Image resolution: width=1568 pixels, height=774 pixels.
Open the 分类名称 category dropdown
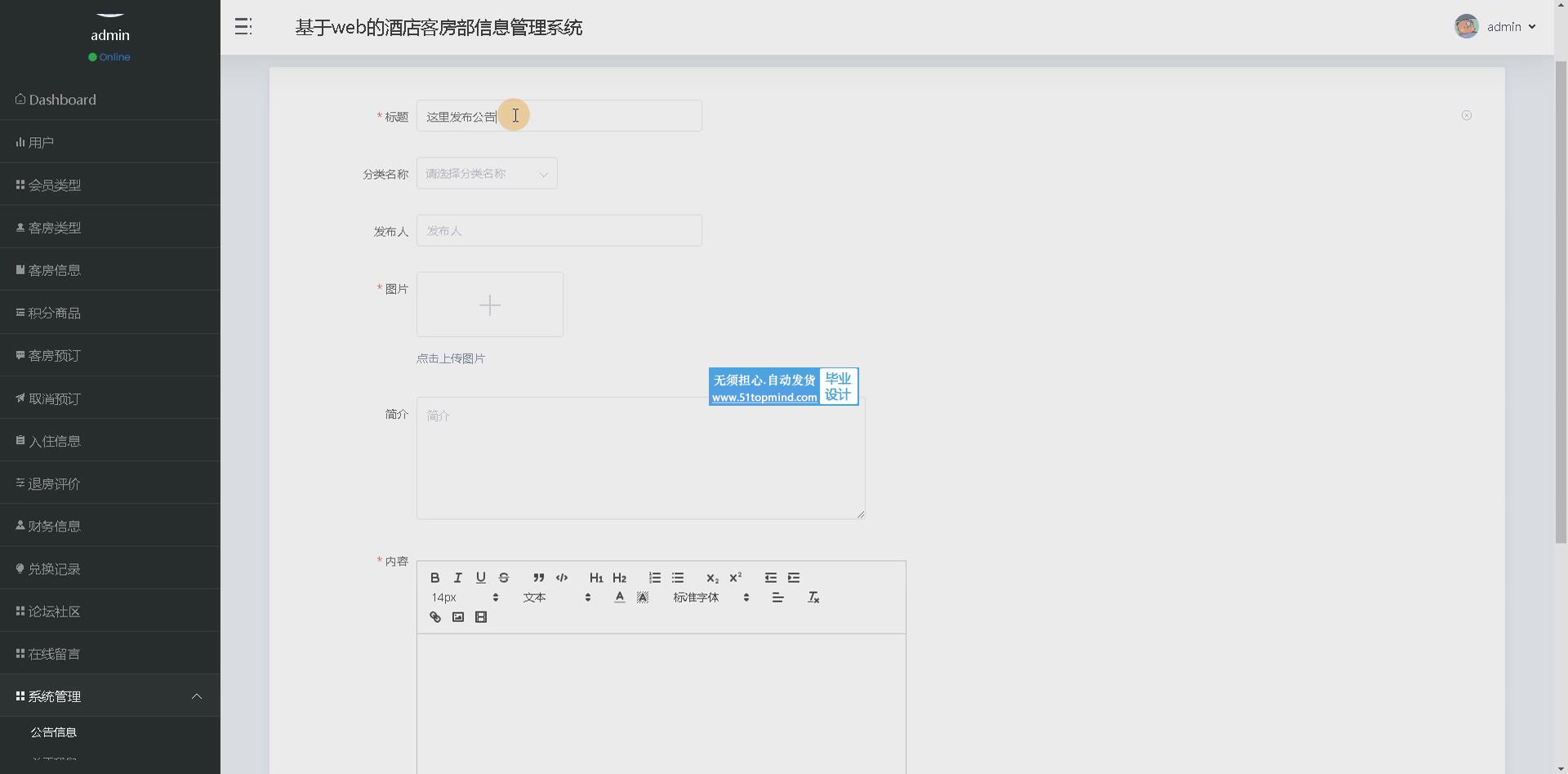point(487,173)
